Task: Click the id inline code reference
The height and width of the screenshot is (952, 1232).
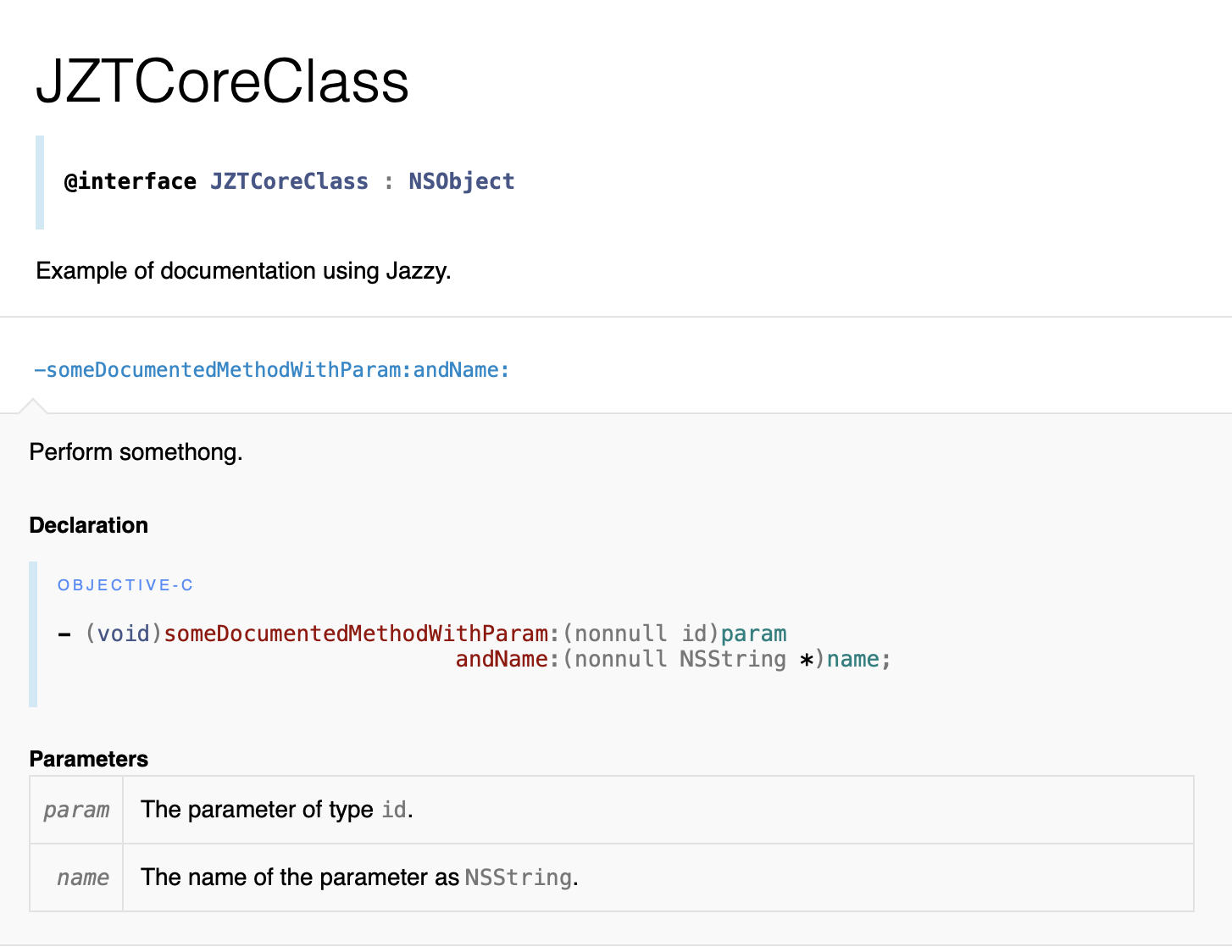Action: pos(392,810)
